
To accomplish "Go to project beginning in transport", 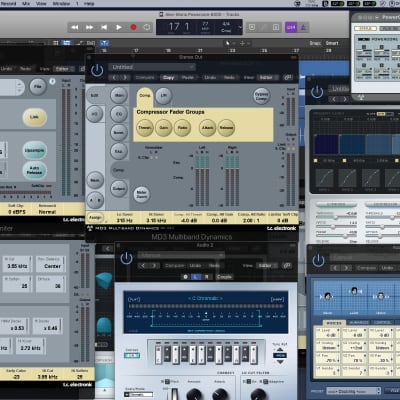I will [x=104, y=27].
